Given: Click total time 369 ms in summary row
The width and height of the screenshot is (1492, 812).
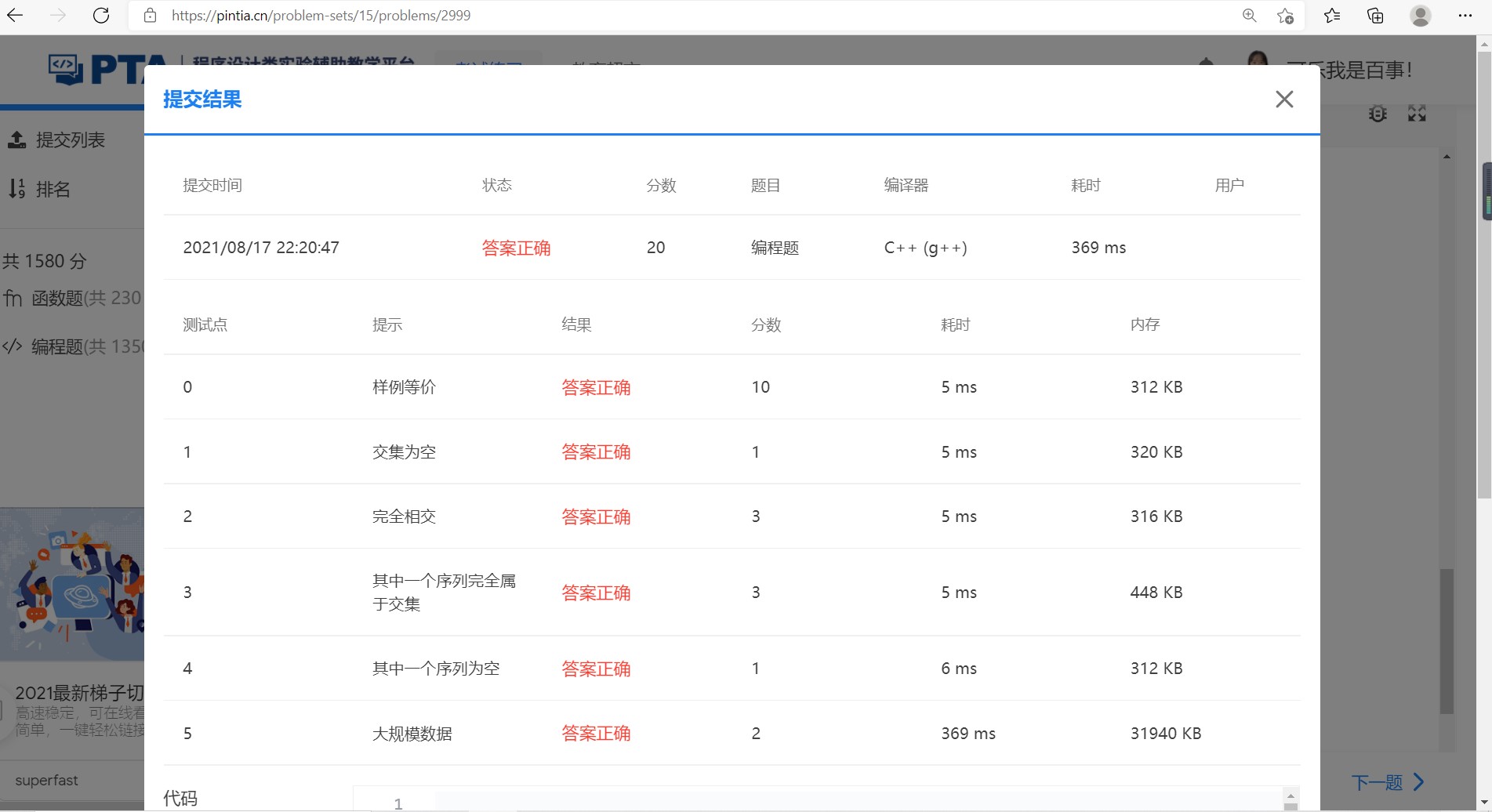Looking at the screenshot, I should coord(1098,248).
